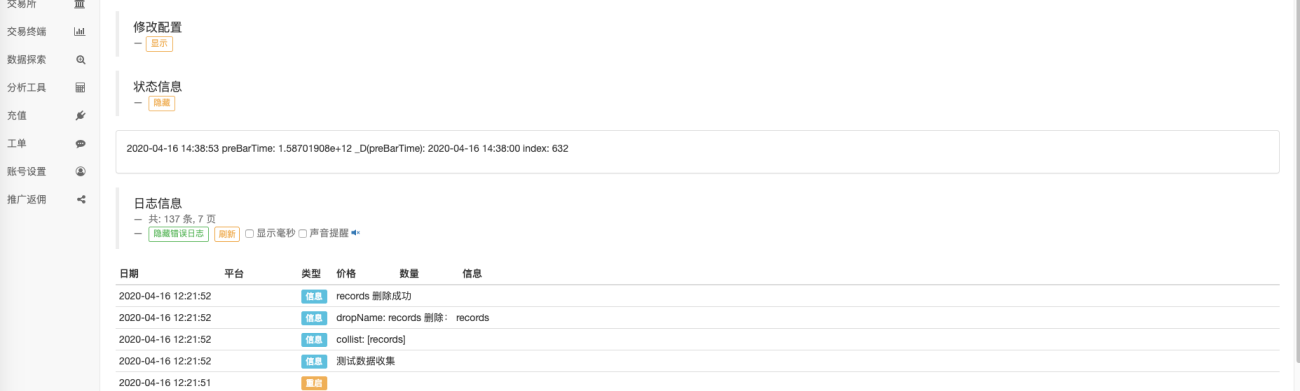Image resolution: width=1300 pixels, height=391 pixels.
Task: Click the blue speaker icon next to 声音提醒
Action: (x=355, y=233)
